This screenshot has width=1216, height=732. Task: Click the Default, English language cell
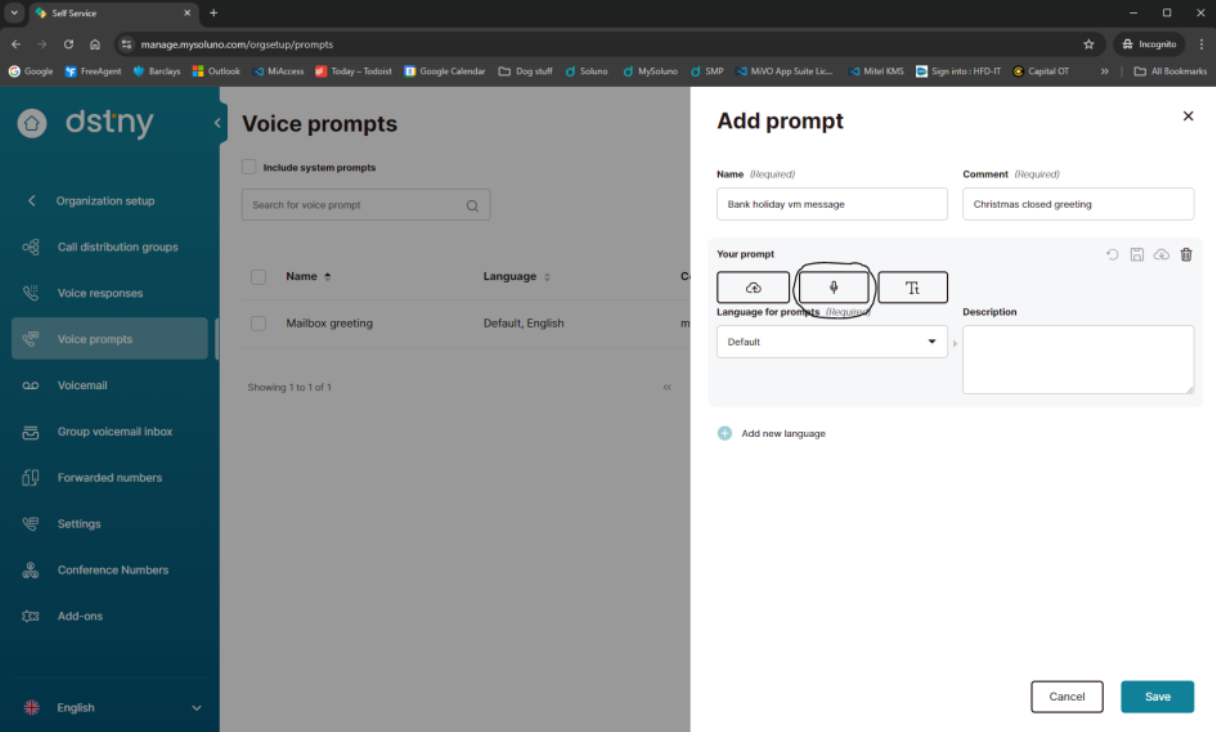pos(523,324)
